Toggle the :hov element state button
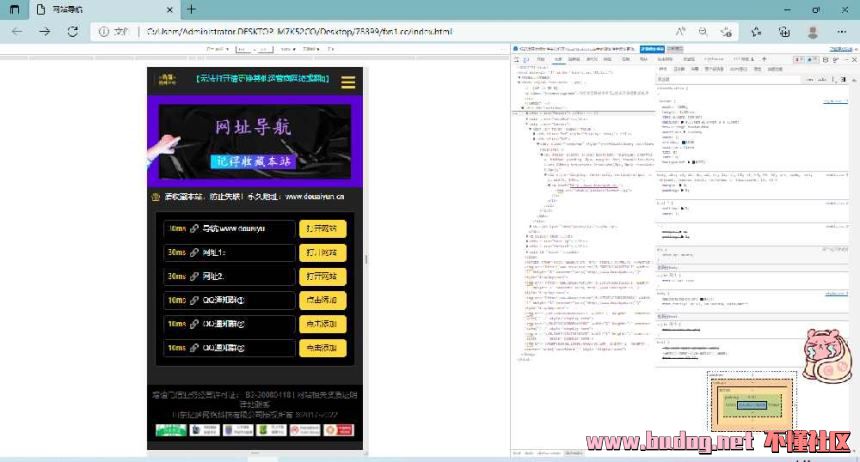The width and height of the screenshot is (860, 462). (811, 80)
